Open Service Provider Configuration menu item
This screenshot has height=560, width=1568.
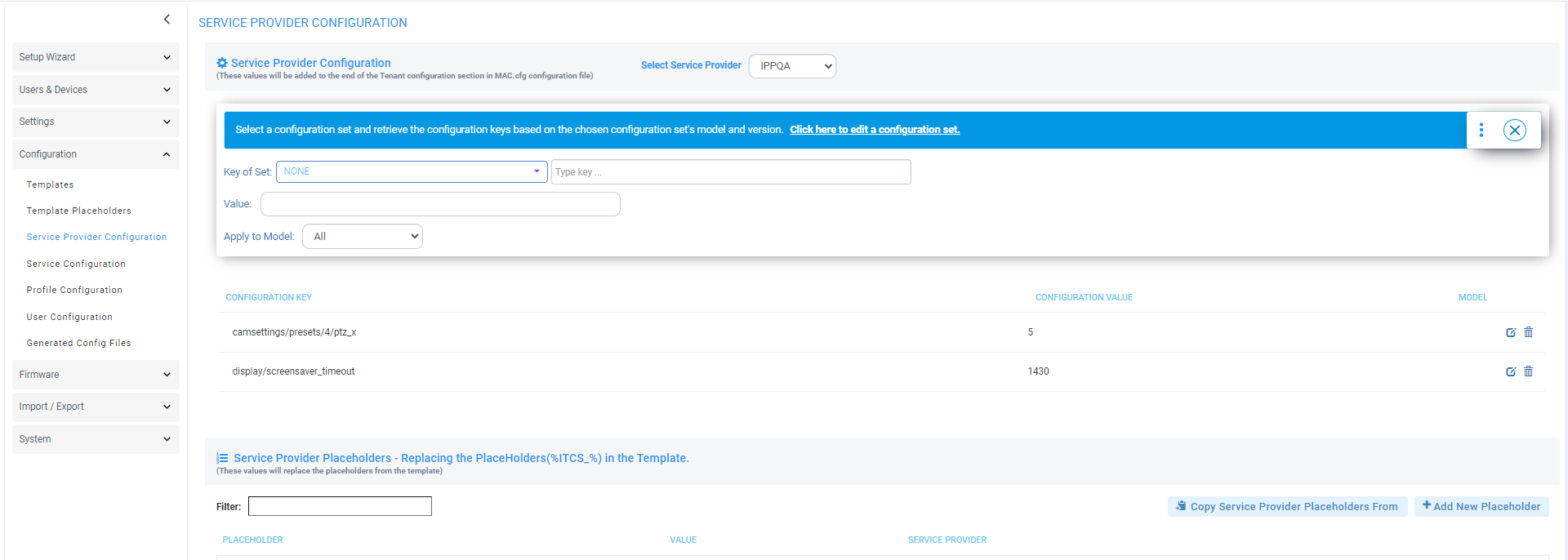click(96, 237)
